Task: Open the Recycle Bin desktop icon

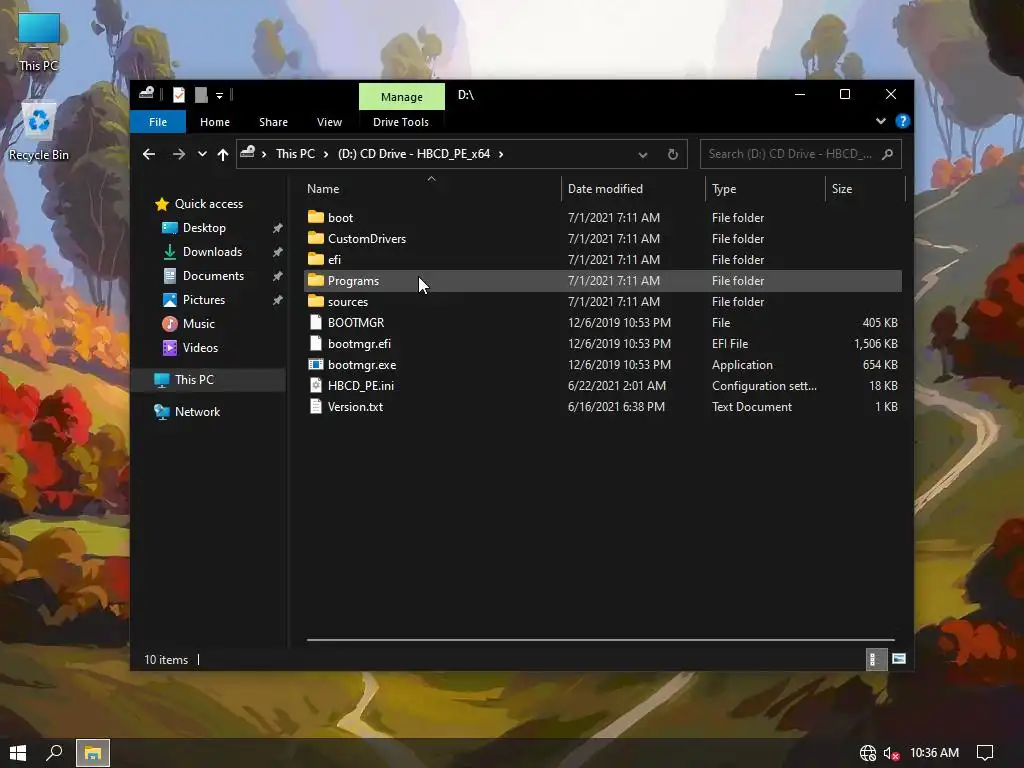Action: pos(39,131)
